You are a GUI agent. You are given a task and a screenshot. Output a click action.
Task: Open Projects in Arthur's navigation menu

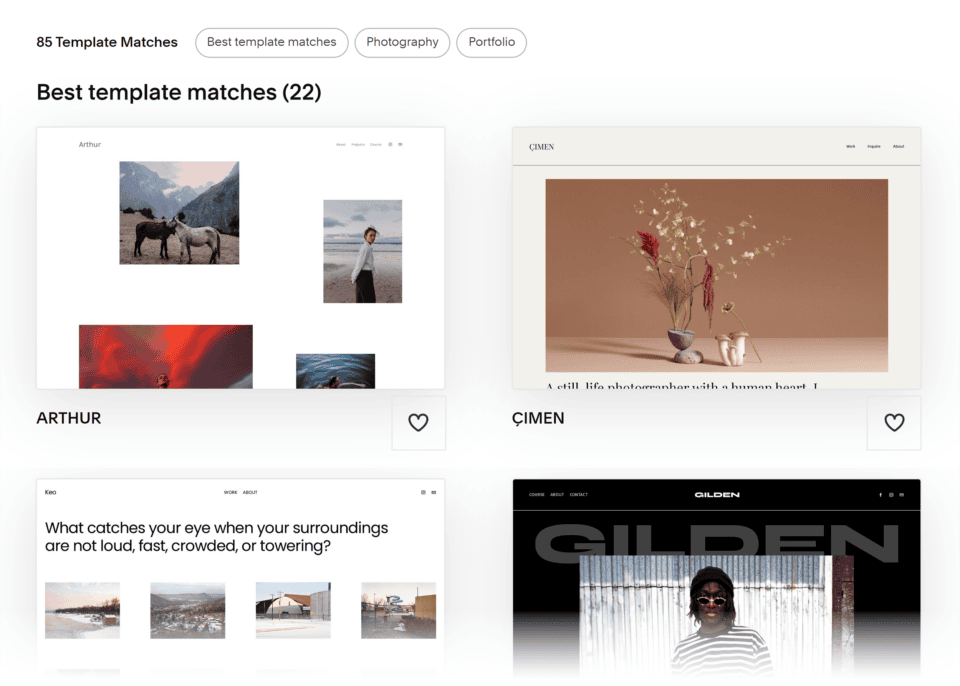359,143
